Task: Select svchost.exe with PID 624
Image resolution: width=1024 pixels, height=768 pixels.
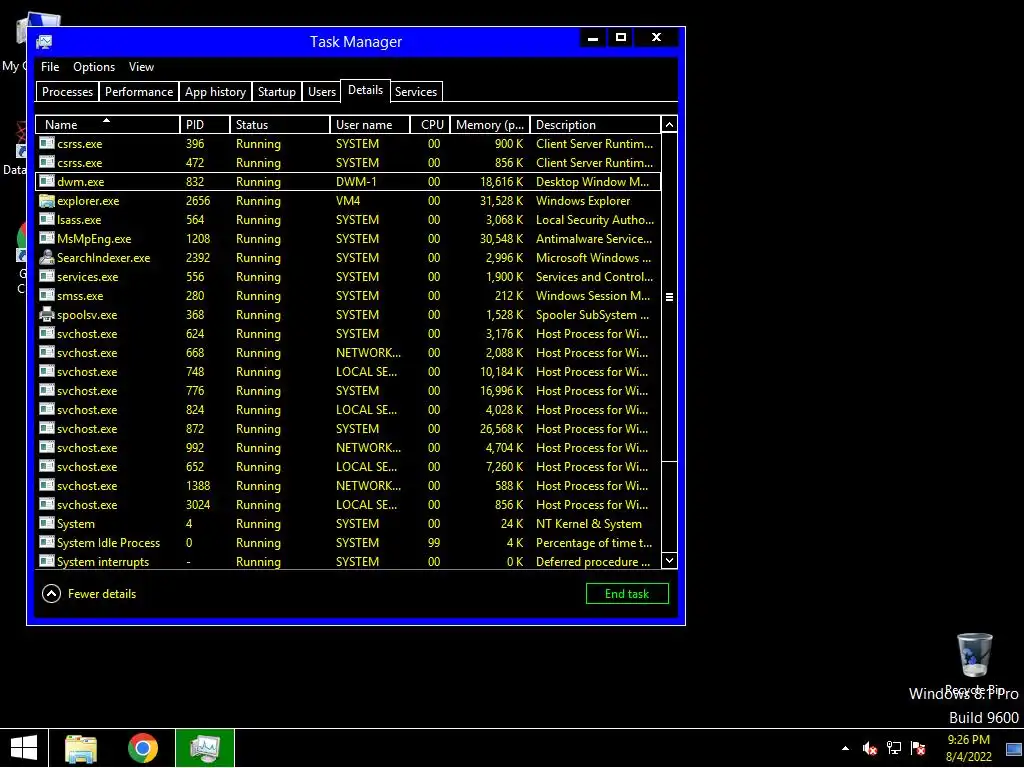Action: click(348, 333)
